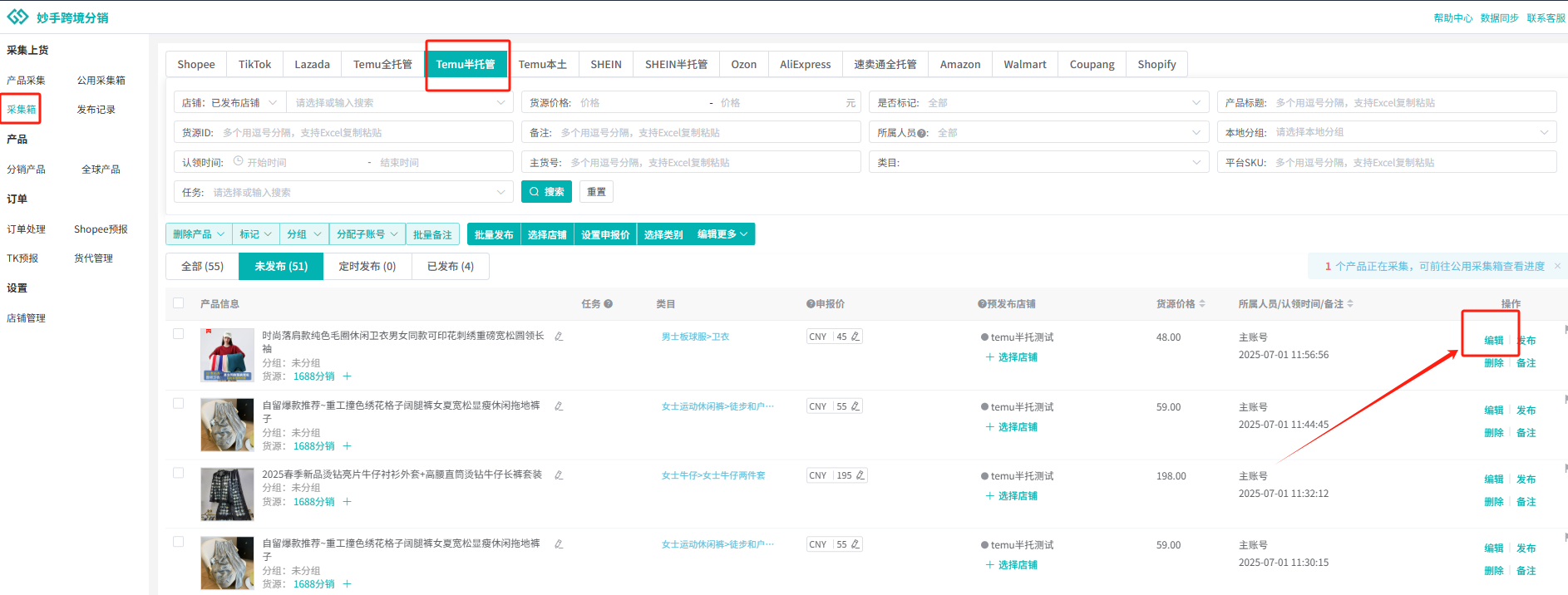Click the 批量发布 button
The image size is (1568, 595).
(494, 234)
